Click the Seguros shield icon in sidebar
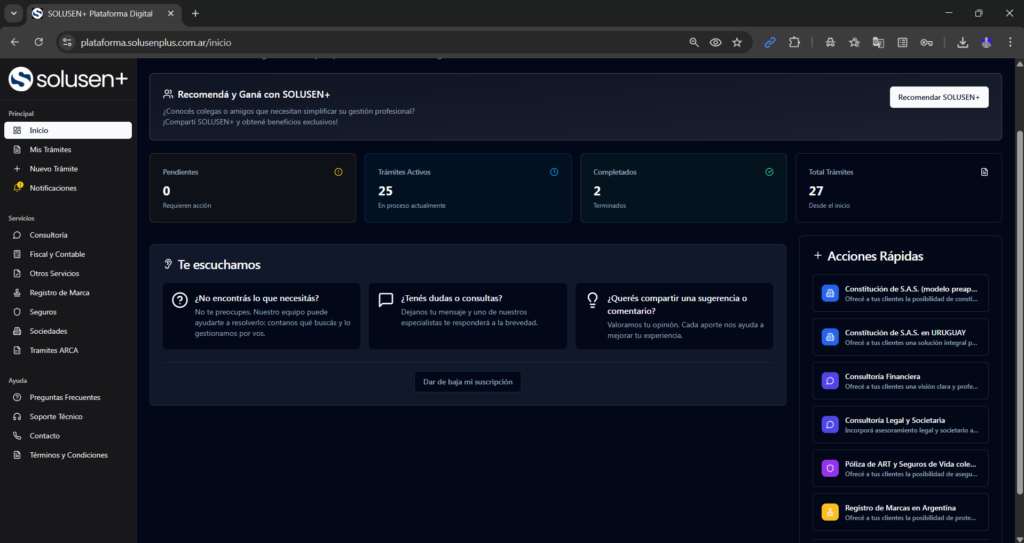The height and width of the screenshot is (543, 1024). 17,312
